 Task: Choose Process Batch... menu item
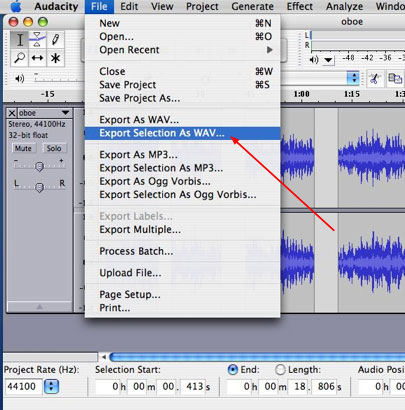(x=183, y=251)
